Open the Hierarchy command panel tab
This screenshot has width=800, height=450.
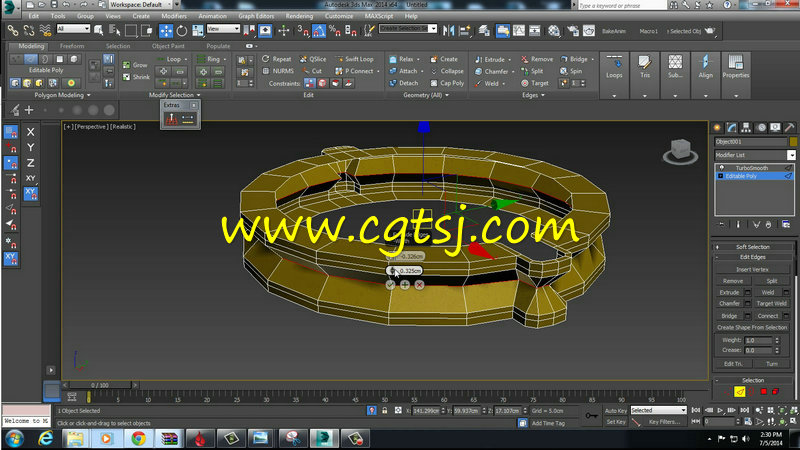746,128
